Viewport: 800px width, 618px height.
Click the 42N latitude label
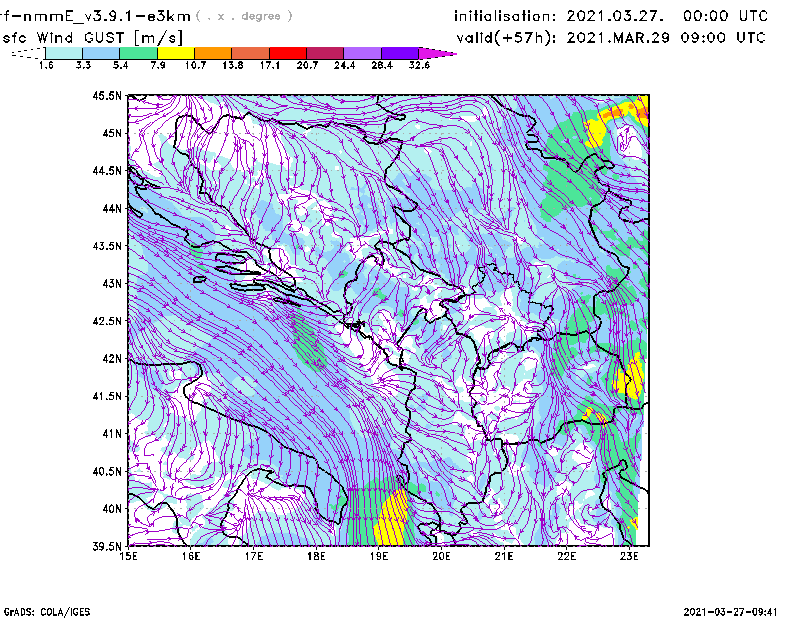coord(112,358)
